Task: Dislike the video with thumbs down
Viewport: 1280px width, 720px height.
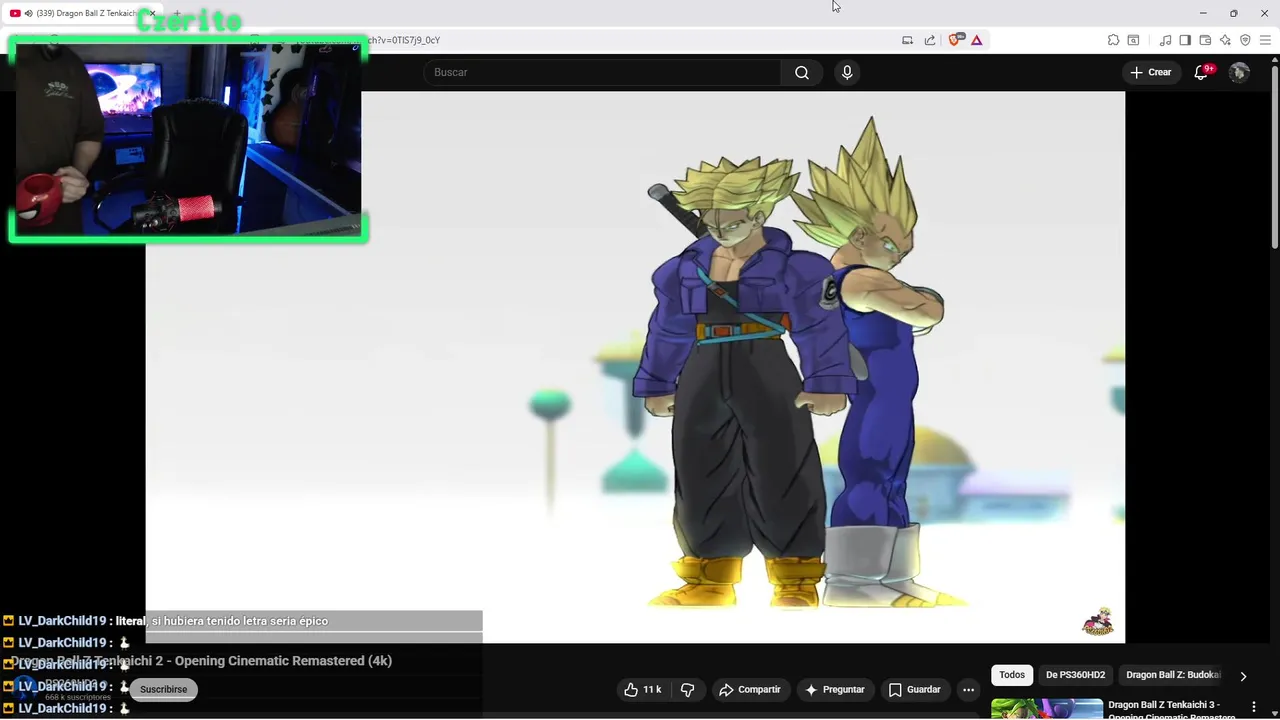Action: point(688,689)
